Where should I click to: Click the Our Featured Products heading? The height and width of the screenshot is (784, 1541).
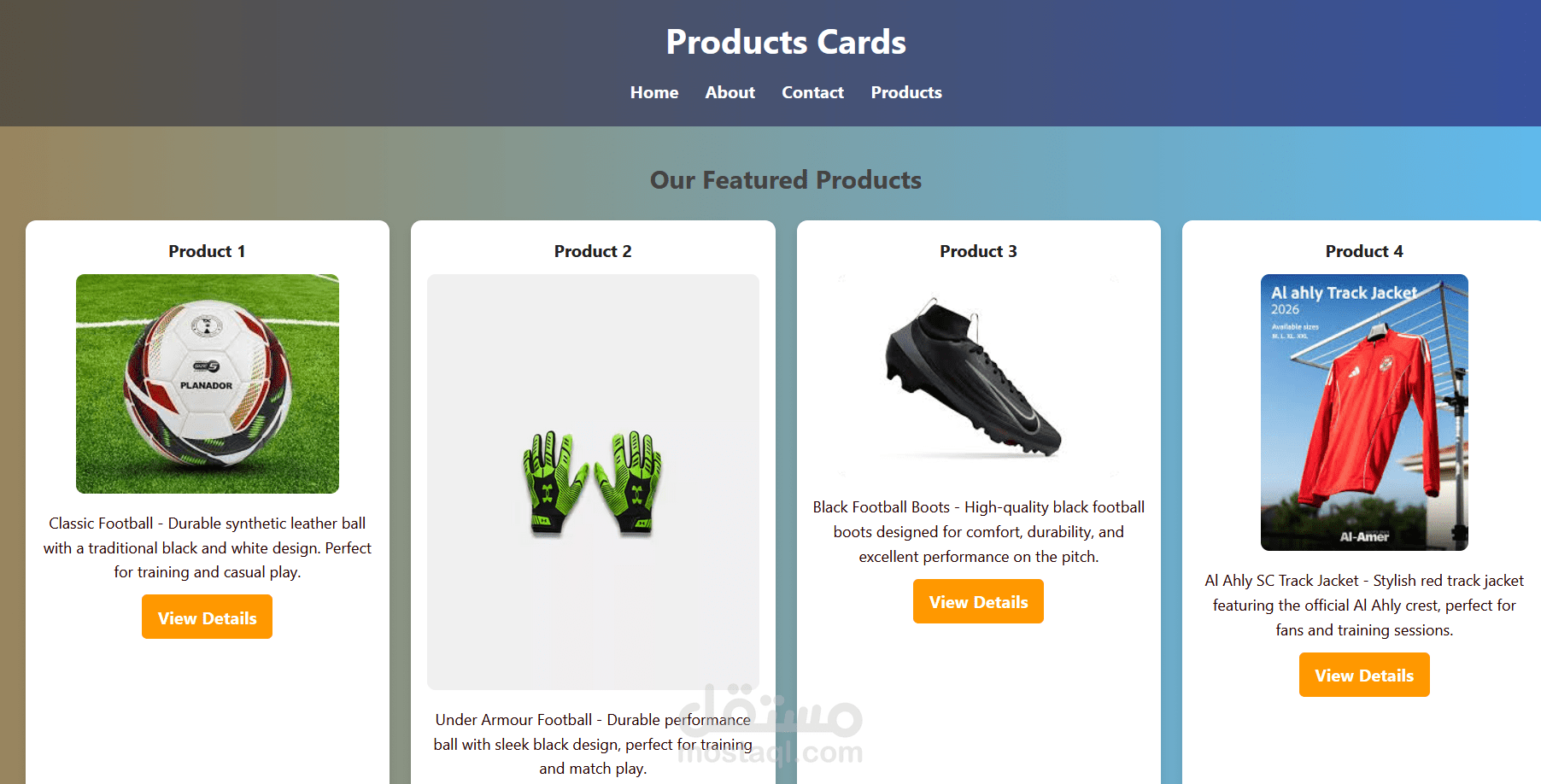pos(785,179)
